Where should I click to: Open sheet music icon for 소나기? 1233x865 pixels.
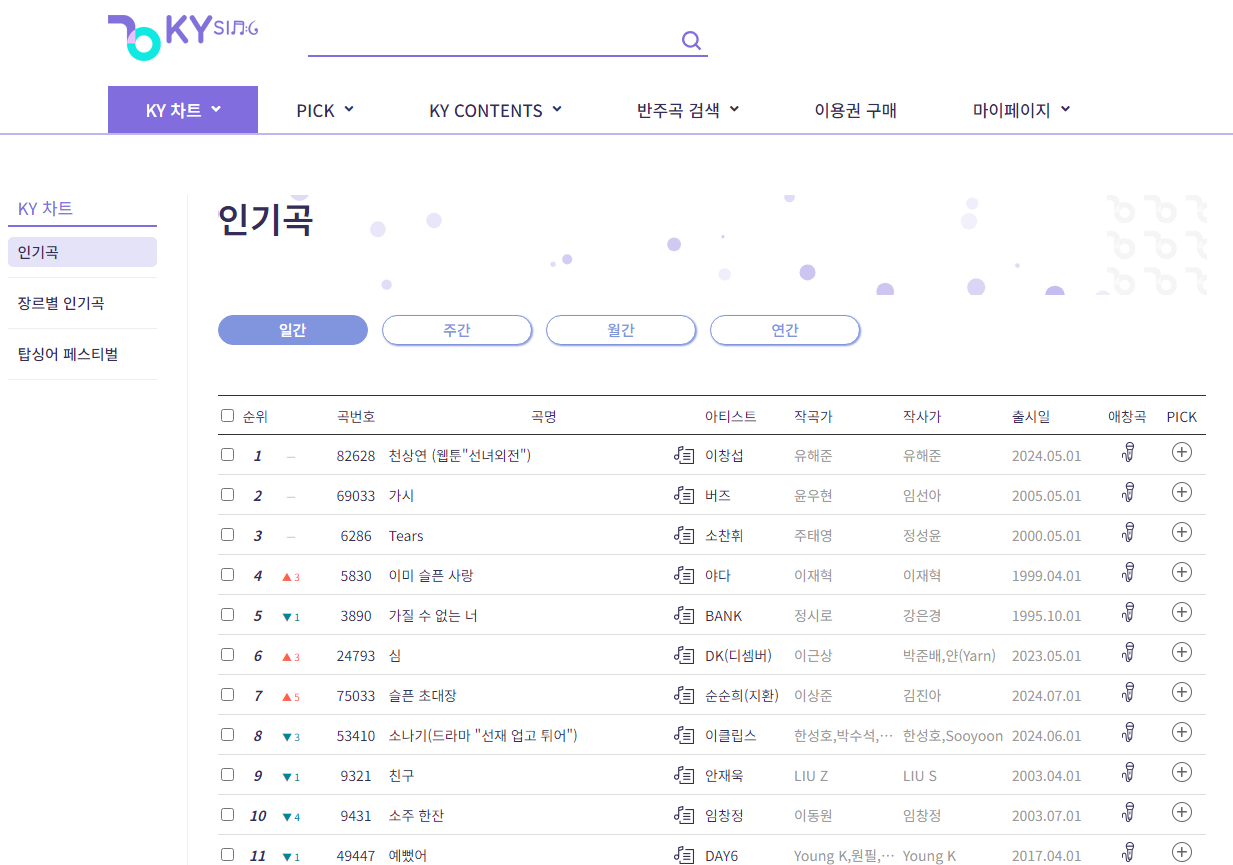click(x=684, y=735)
